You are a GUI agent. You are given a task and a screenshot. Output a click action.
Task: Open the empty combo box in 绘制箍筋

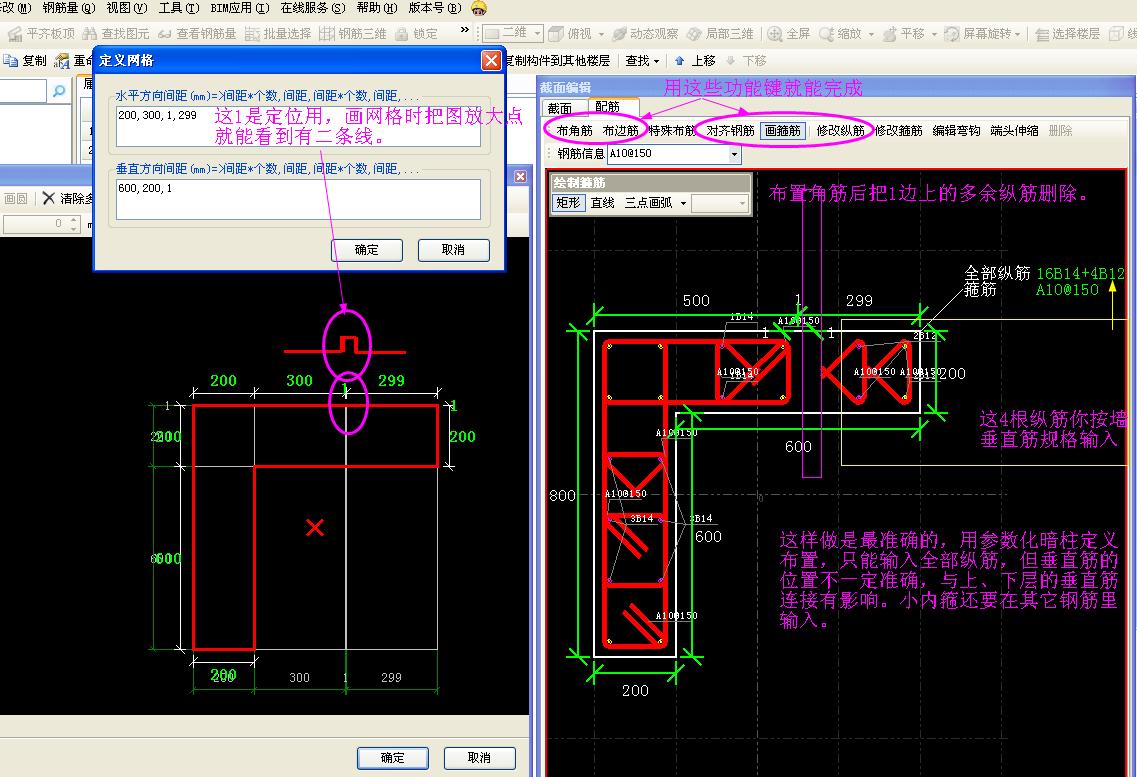click(x=719, y=203)
